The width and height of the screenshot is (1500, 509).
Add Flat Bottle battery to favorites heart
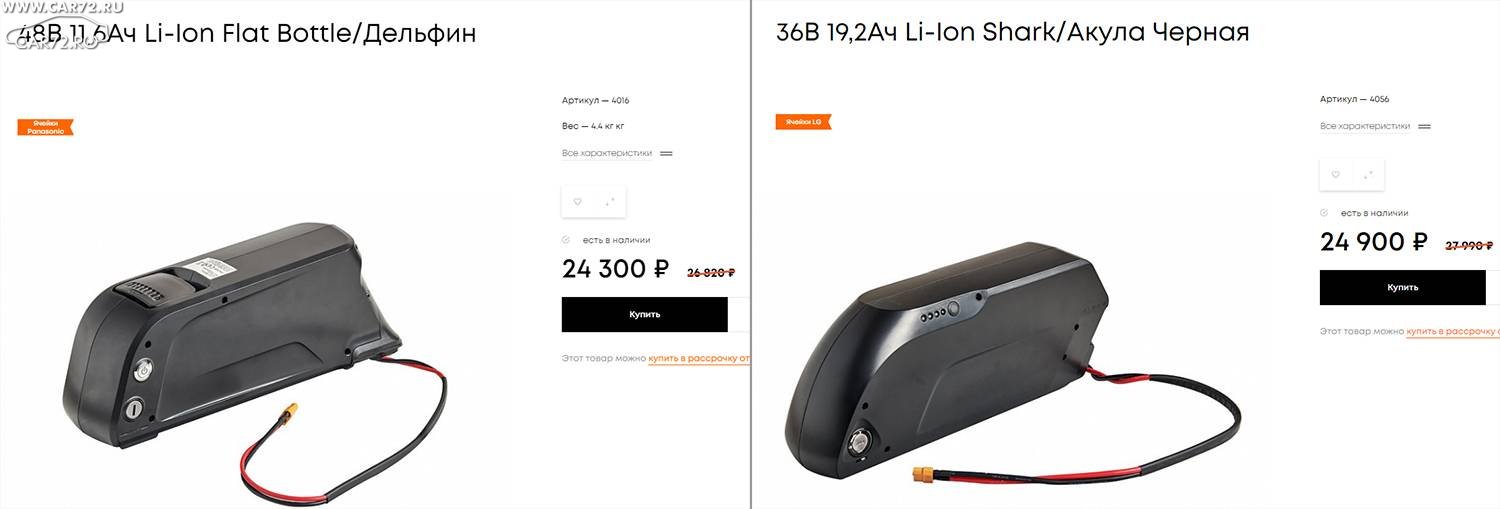pyautogui.click(x=577, y=202)
